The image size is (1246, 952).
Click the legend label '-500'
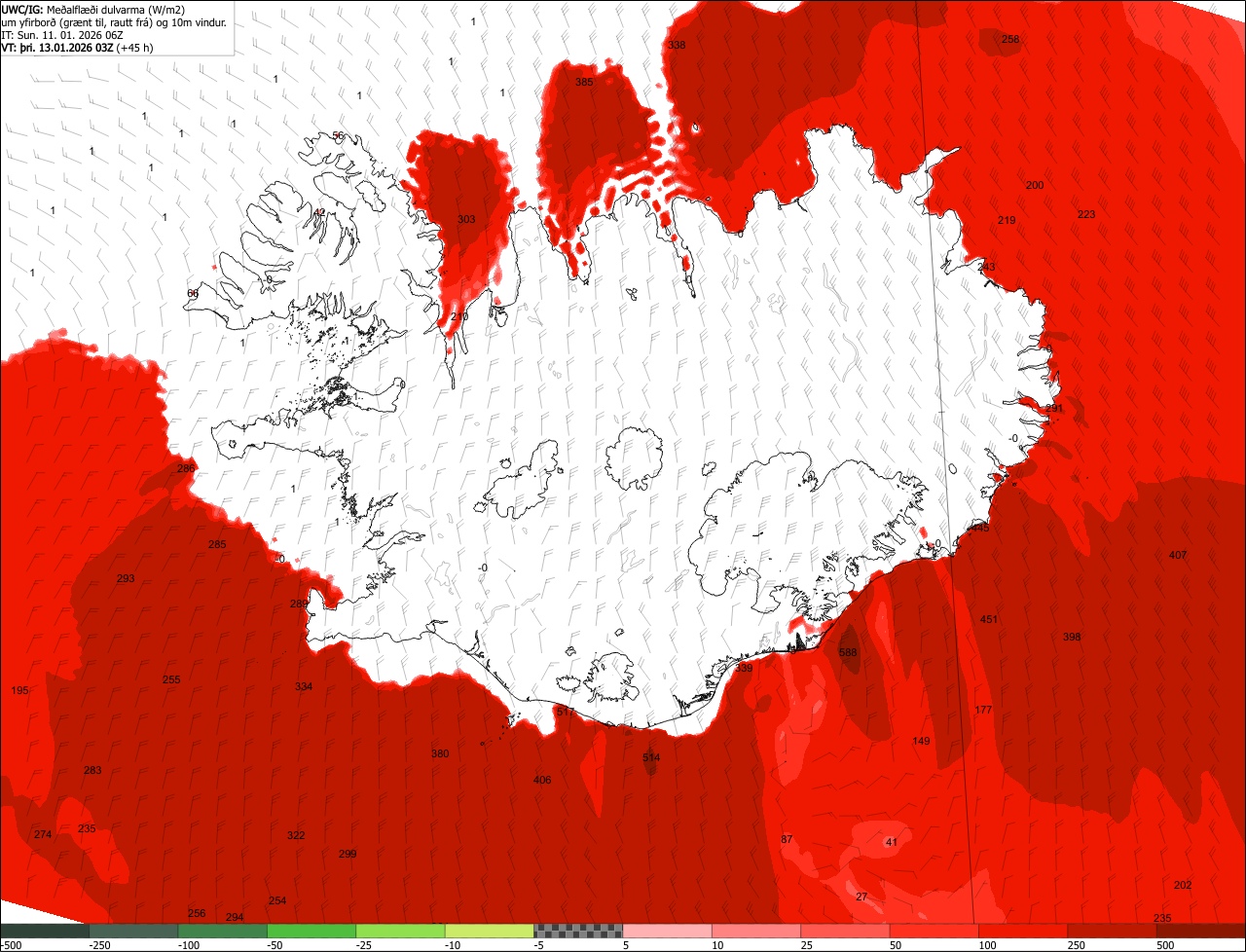click(x=12, y=945)
